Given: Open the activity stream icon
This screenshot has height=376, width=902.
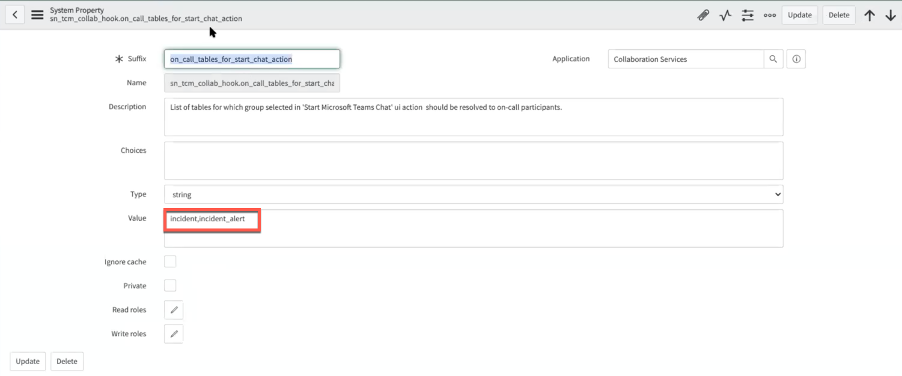Looking at the screenshot, I should click(x=725, y=16).
